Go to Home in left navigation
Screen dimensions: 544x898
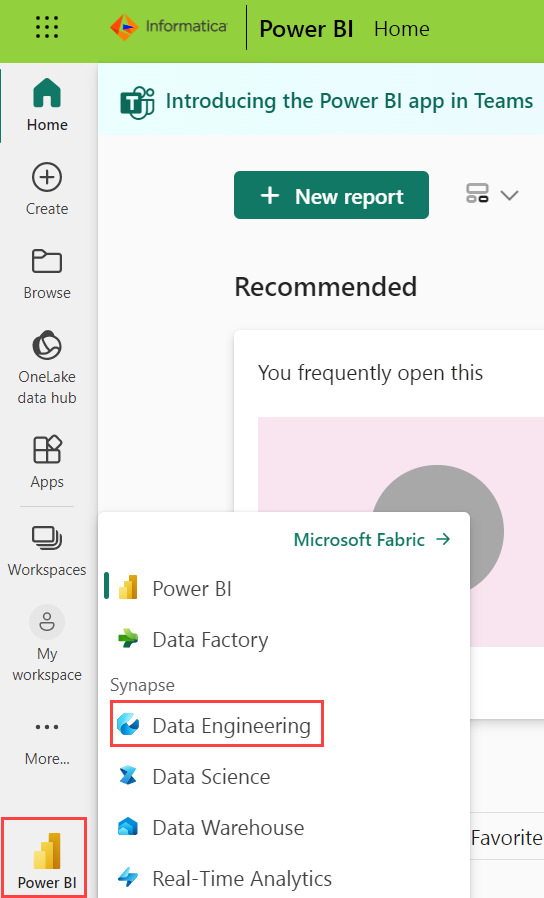coord(47,105)
